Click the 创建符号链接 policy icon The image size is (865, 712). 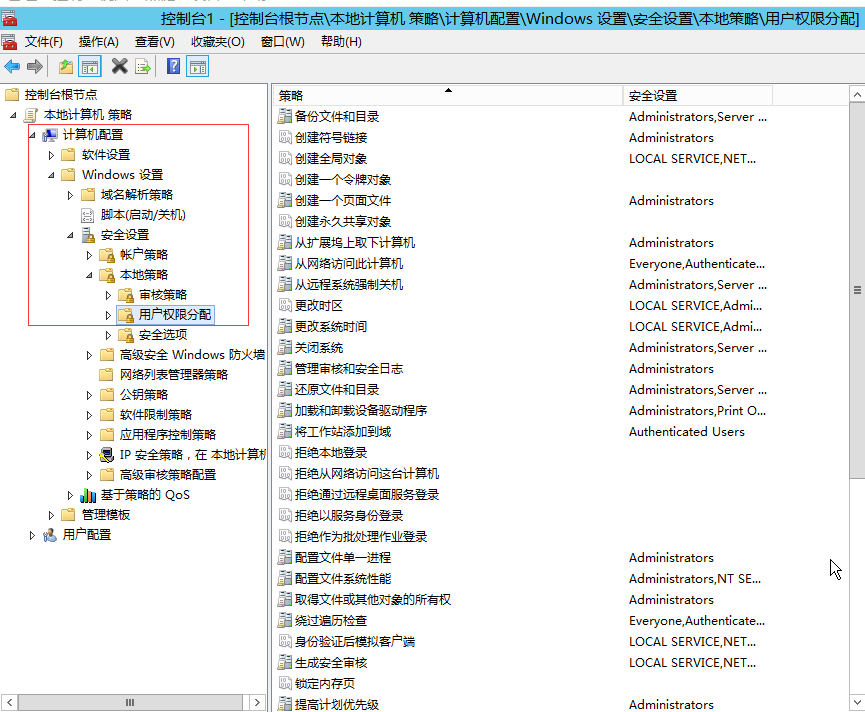[285, 137]
